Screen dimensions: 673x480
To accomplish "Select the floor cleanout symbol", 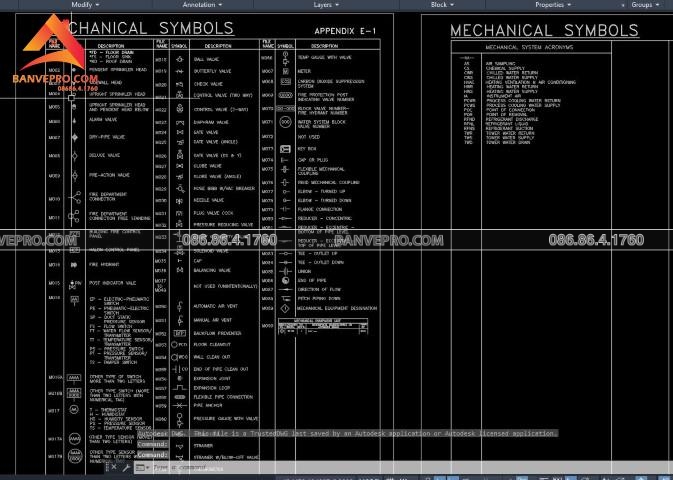I will tap(179, 344).
